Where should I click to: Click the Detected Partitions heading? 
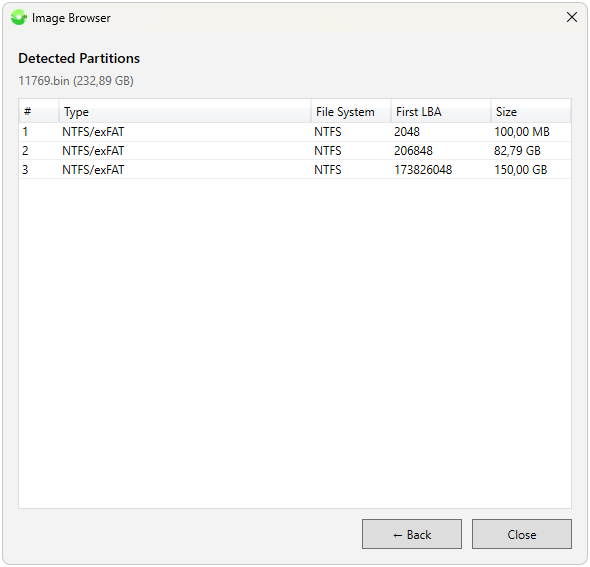(79, 58)
